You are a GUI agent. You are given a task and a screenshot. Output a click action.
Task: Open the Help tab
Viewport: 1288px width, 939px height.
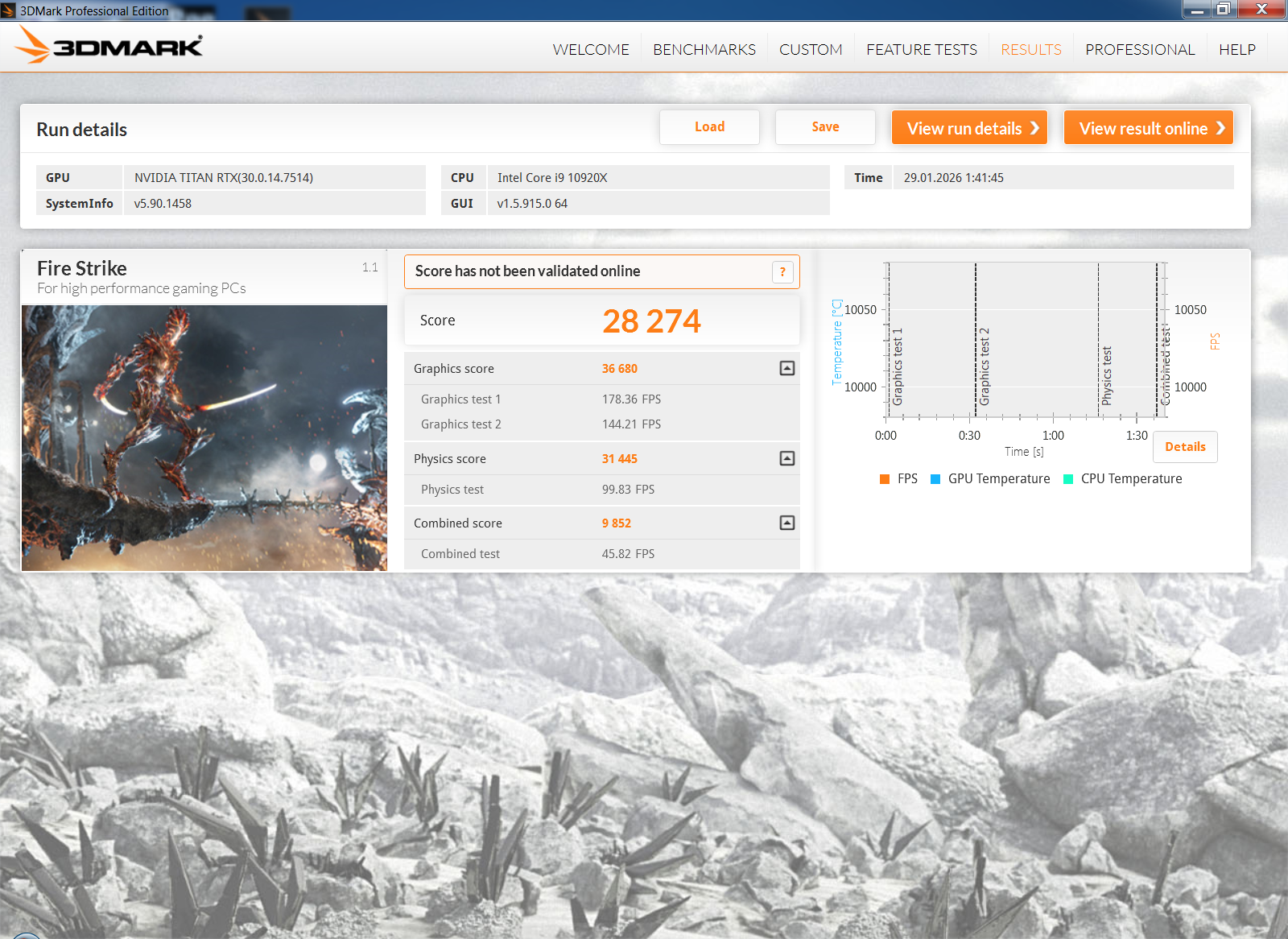click(1236, 50)
